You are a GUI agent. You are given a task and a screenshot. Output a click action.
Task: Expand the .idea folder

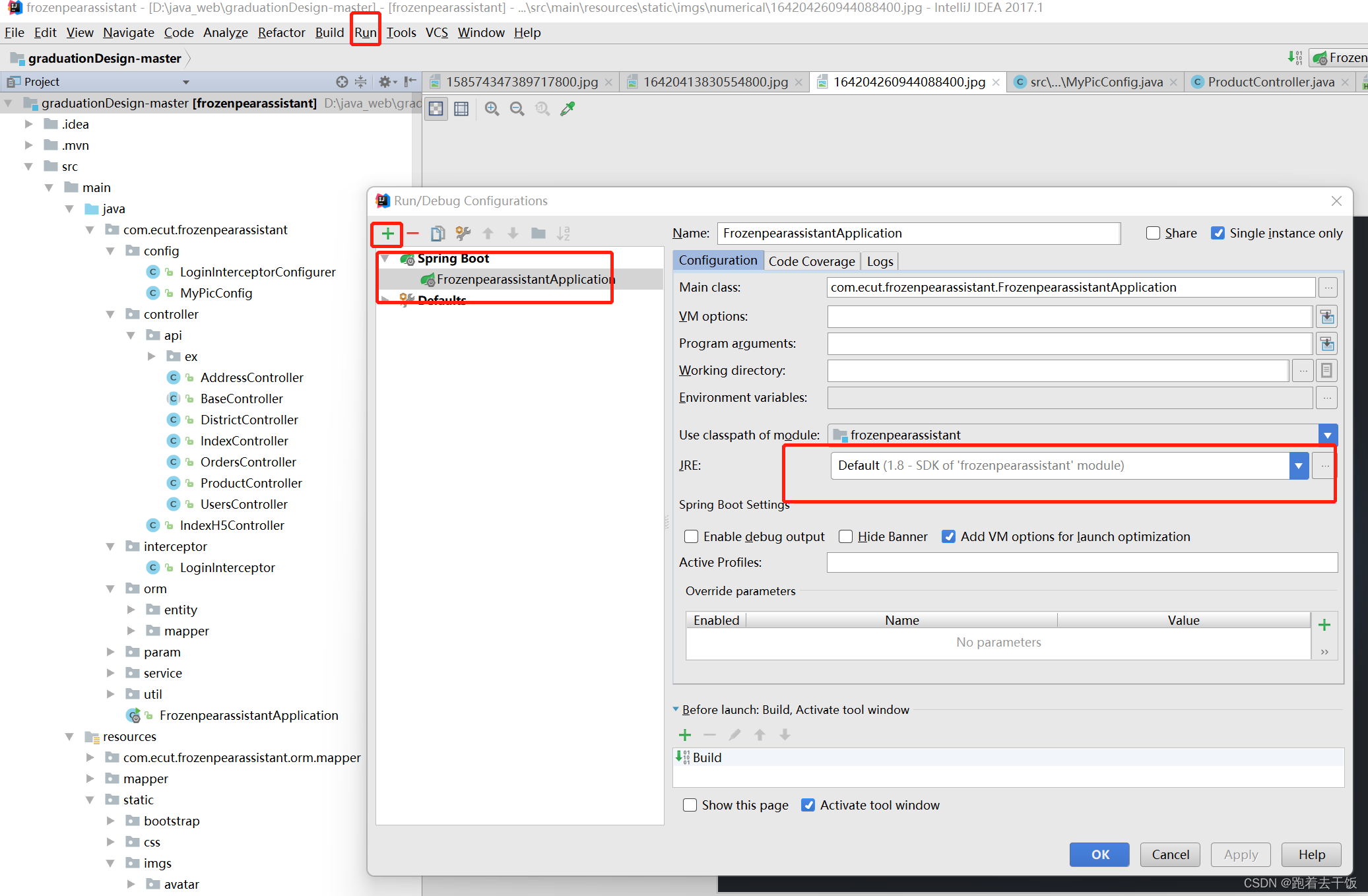[x=28, y=124]
